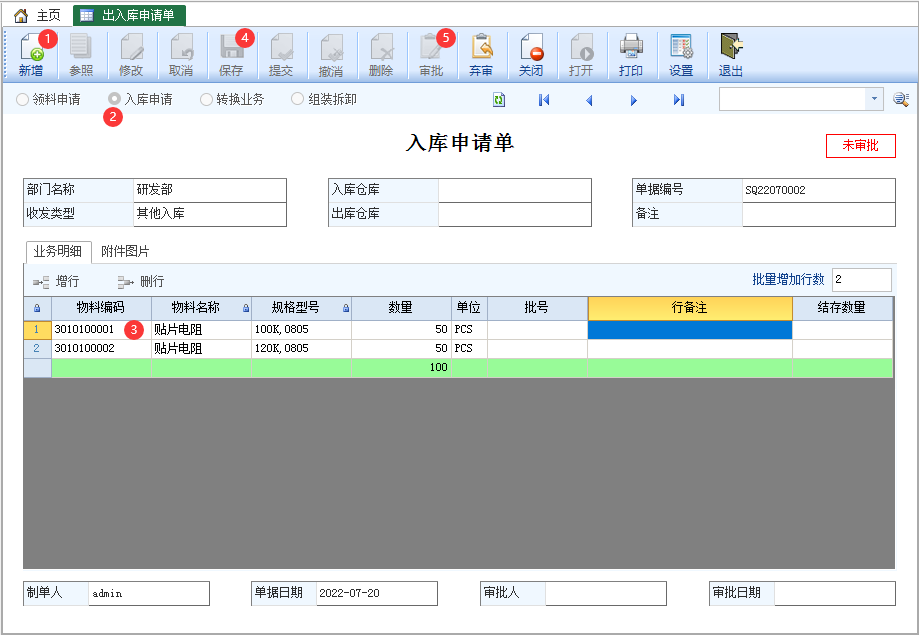
Task: Jump to the last record arrow
Action: pyautogui.click(x=679, y=100)
